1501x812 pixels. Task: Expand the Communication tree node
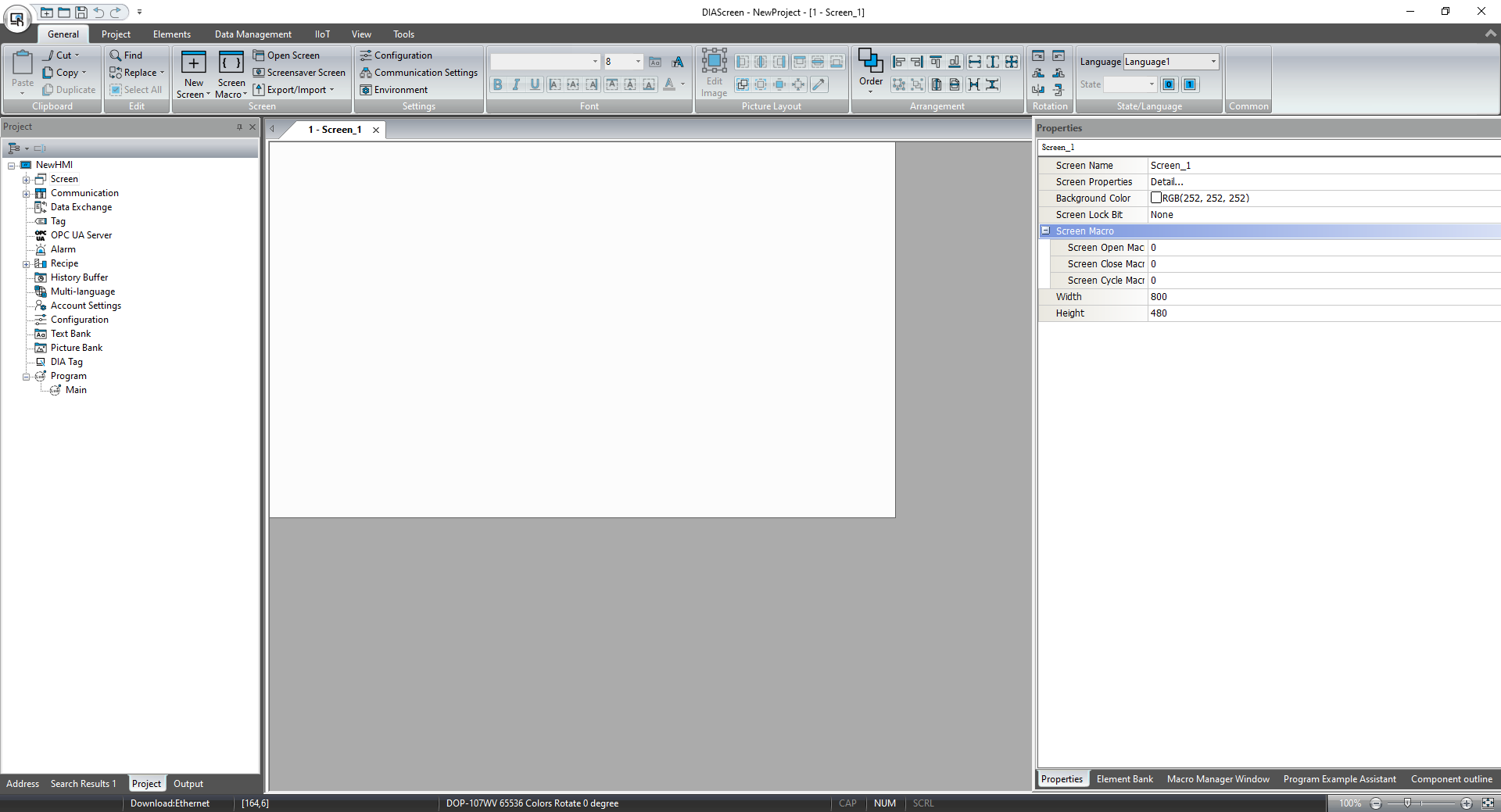26,194
